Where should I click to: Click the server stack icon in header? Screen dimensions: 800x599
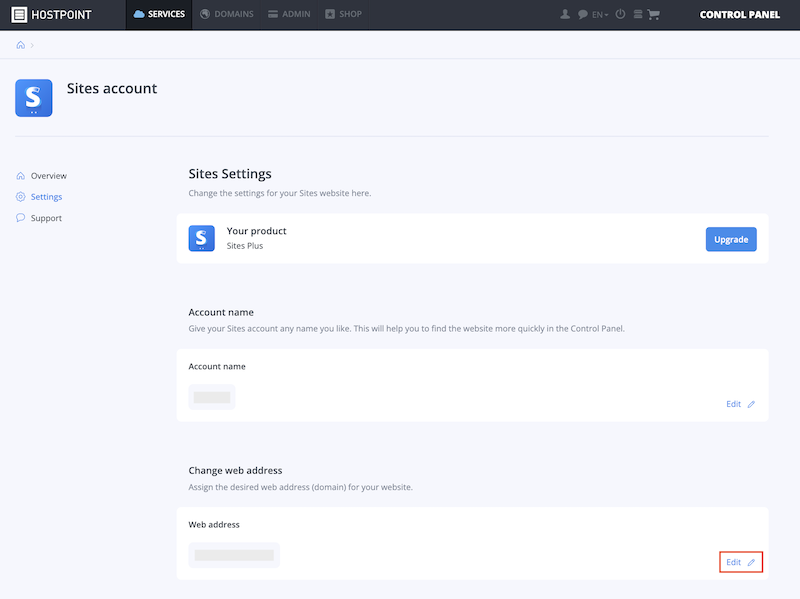pyautogui.click(x=638, y=14)
